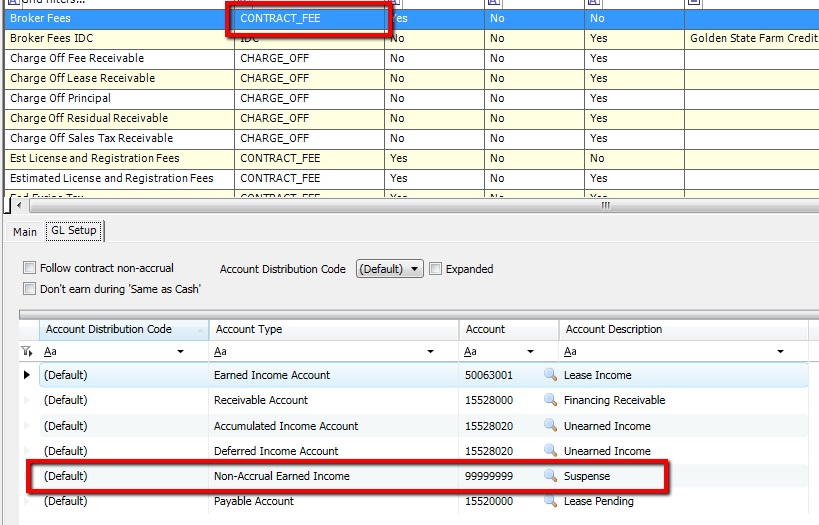Viewport: 819px width, 525px height.
Task: Click the Lease Pending description cell
Action: pyautogui.click(x=599, y=501)
